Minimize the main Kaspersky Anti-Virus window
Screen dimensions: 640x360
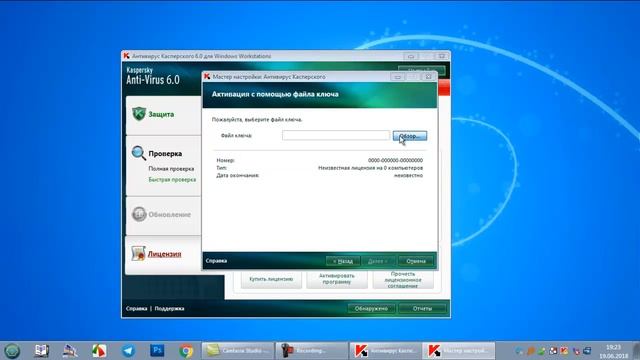(x=411, y=56)
